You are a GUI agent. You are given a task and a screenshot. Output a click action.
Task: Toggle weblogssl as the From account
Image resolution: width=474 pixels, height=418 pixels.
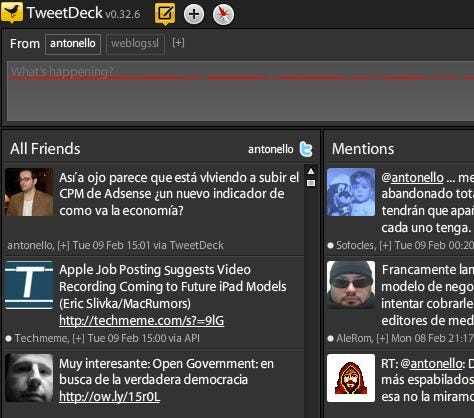135,44
